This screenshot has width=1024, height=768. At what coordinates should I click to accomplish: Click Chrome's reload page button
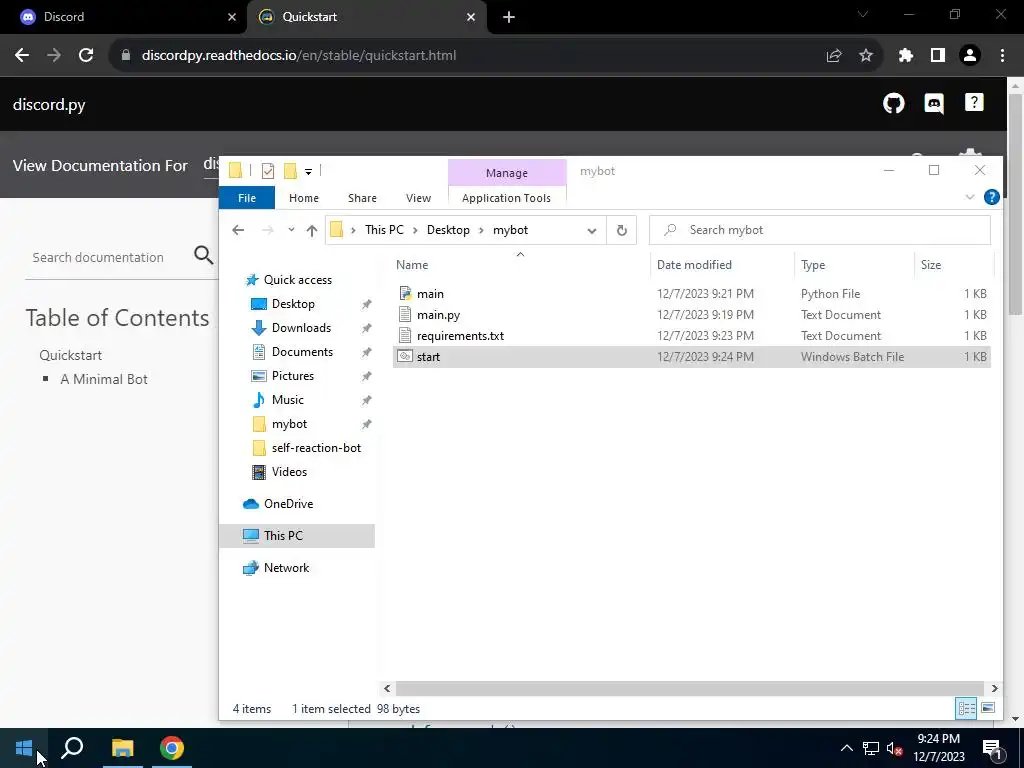tap(86, 56)
